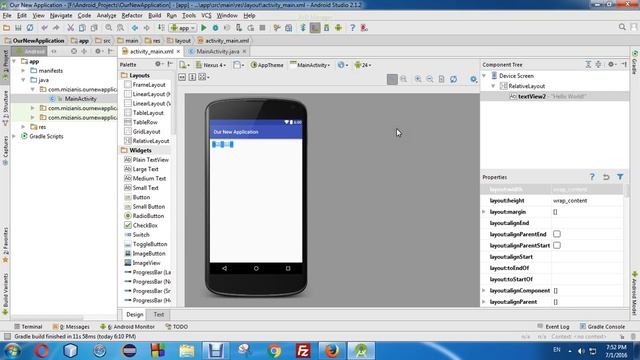Open the Terminal tool window
Screen dimensions: 640x360
[28, 327]
